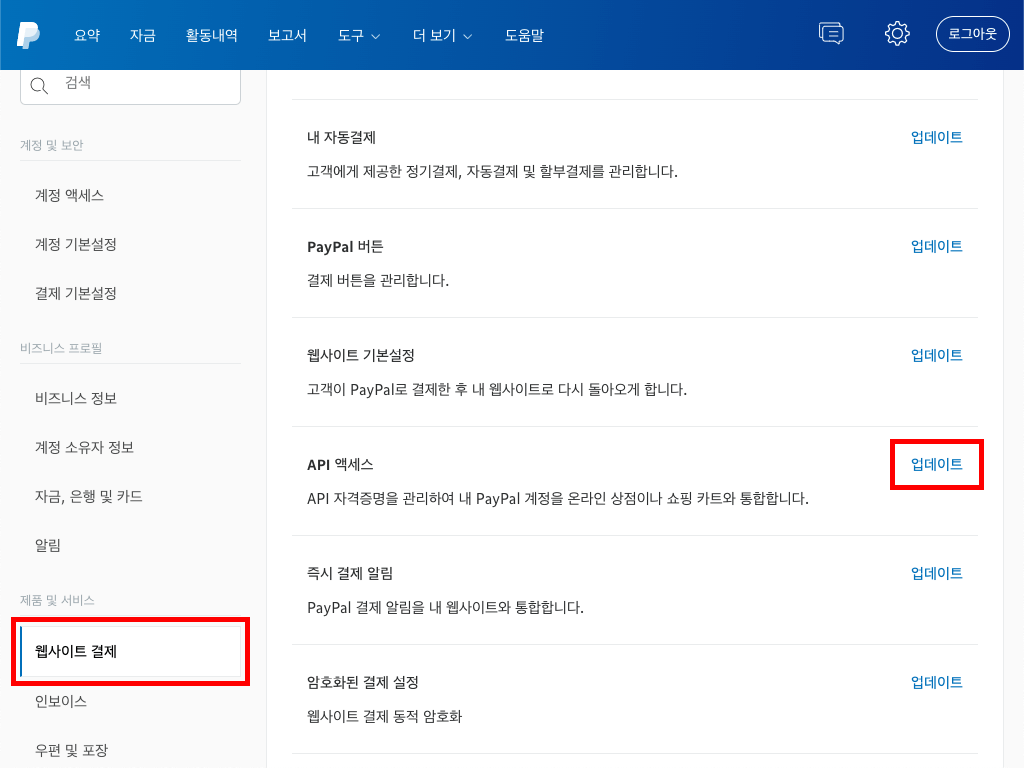Select 계정 액세스 in sidebar
The height and width of the screenshot is (768, 1024).
69,195
